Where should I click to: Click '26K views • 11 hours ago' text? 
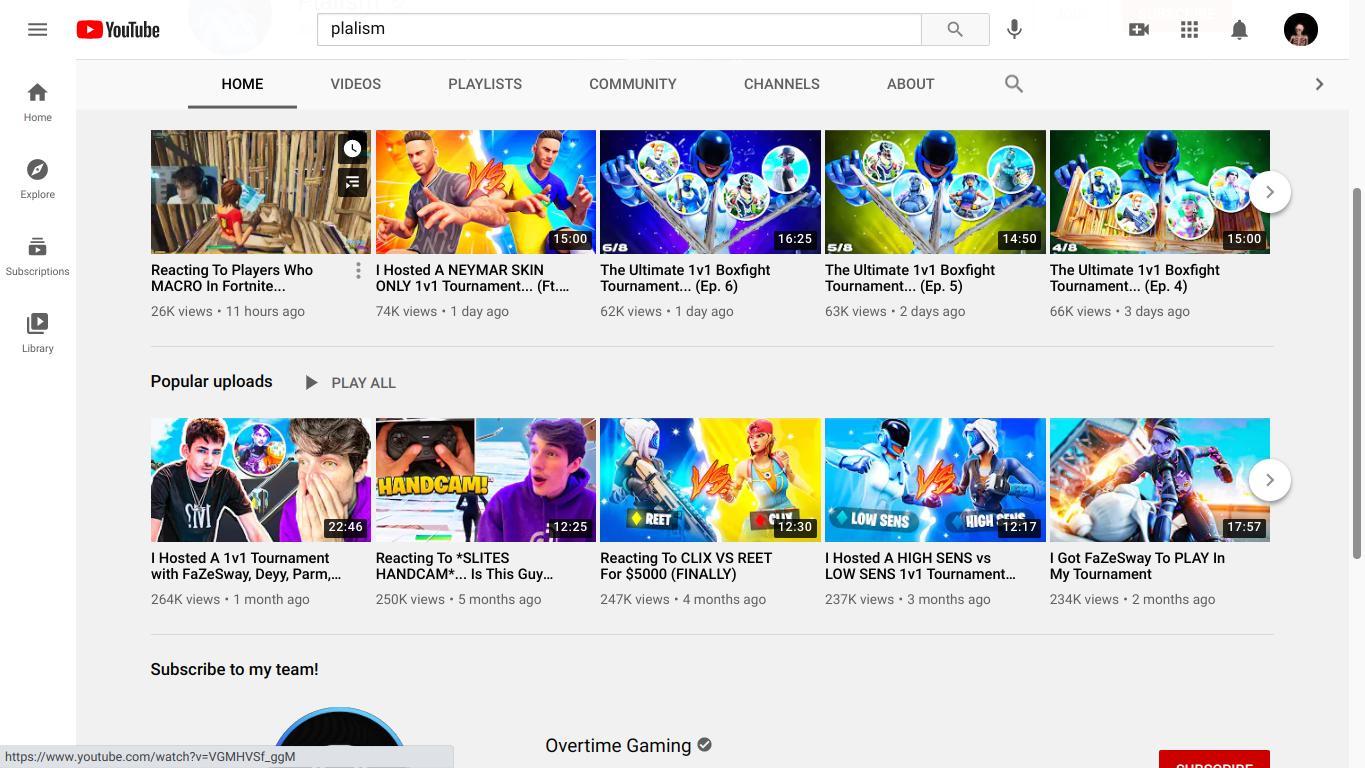228,311
